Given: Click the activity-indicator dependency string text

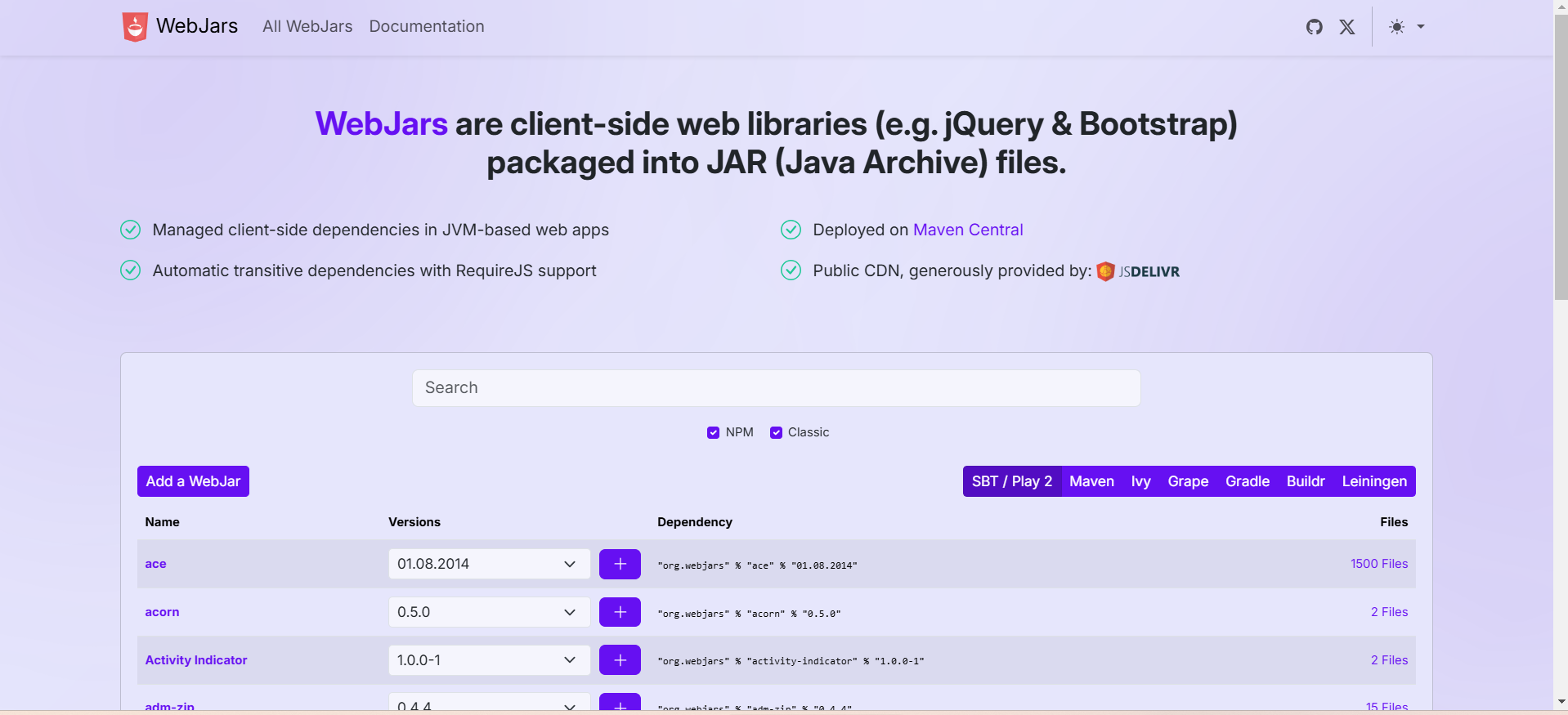Looking at the screenshot, I should point(791,661).
